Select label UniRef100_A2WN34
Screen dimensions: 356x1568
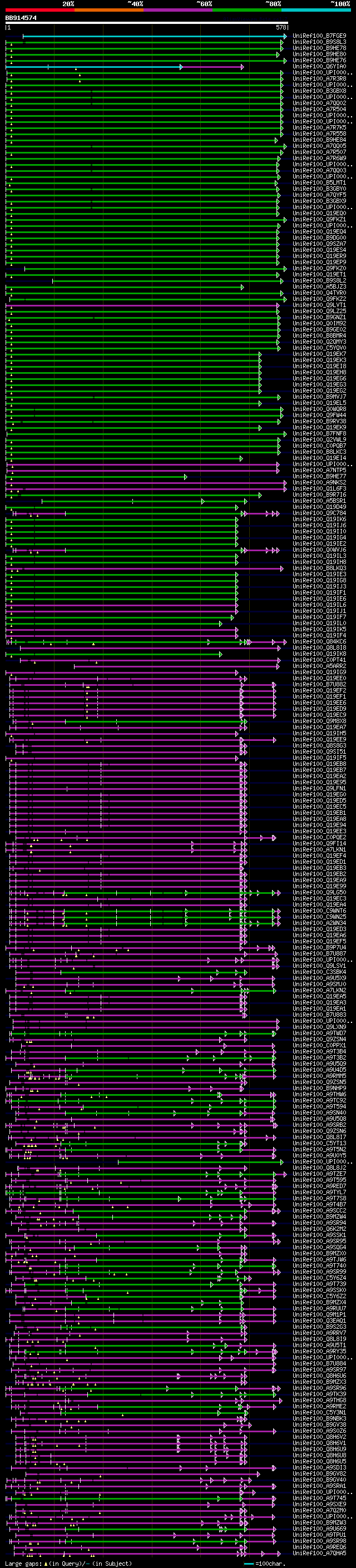(x=319, y=923)
